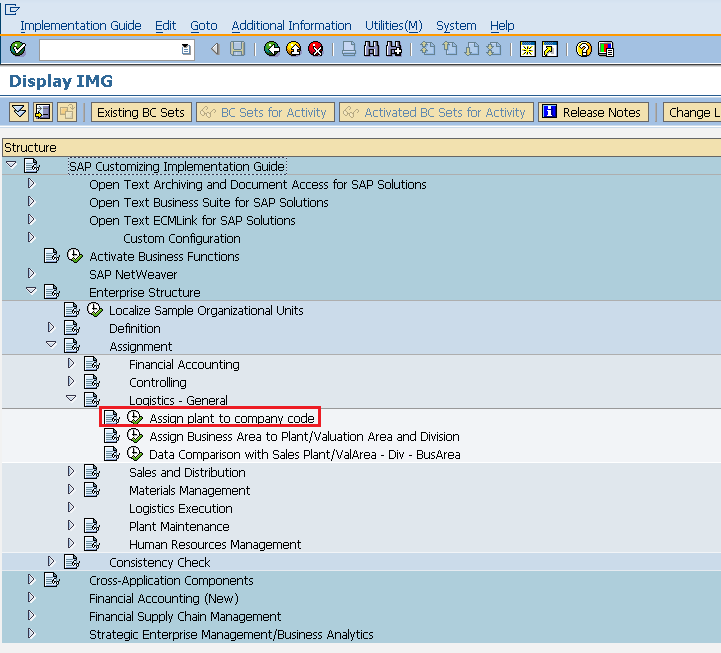Viewport: 721px width, 653px height.
Task: Click Activated BC Sets for Activity button
Action: [x=436, y=112]
